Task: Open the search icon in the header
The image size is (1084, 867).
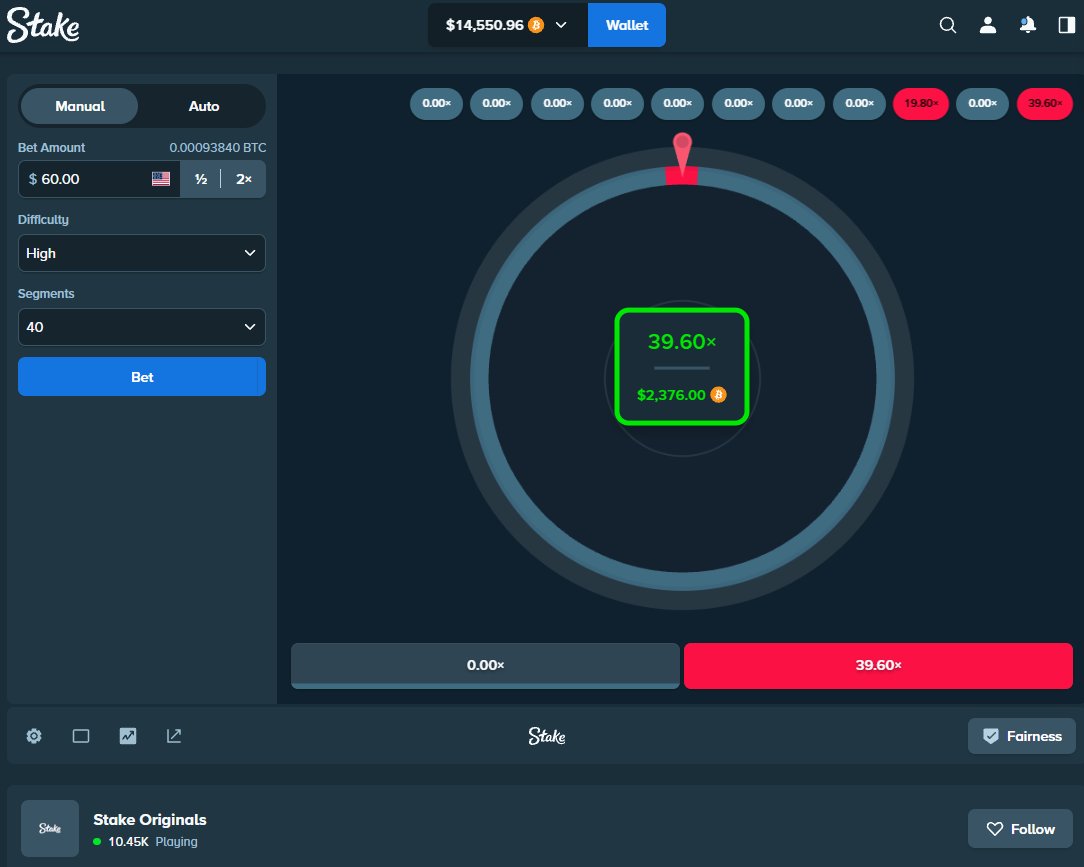Action: 948,26
